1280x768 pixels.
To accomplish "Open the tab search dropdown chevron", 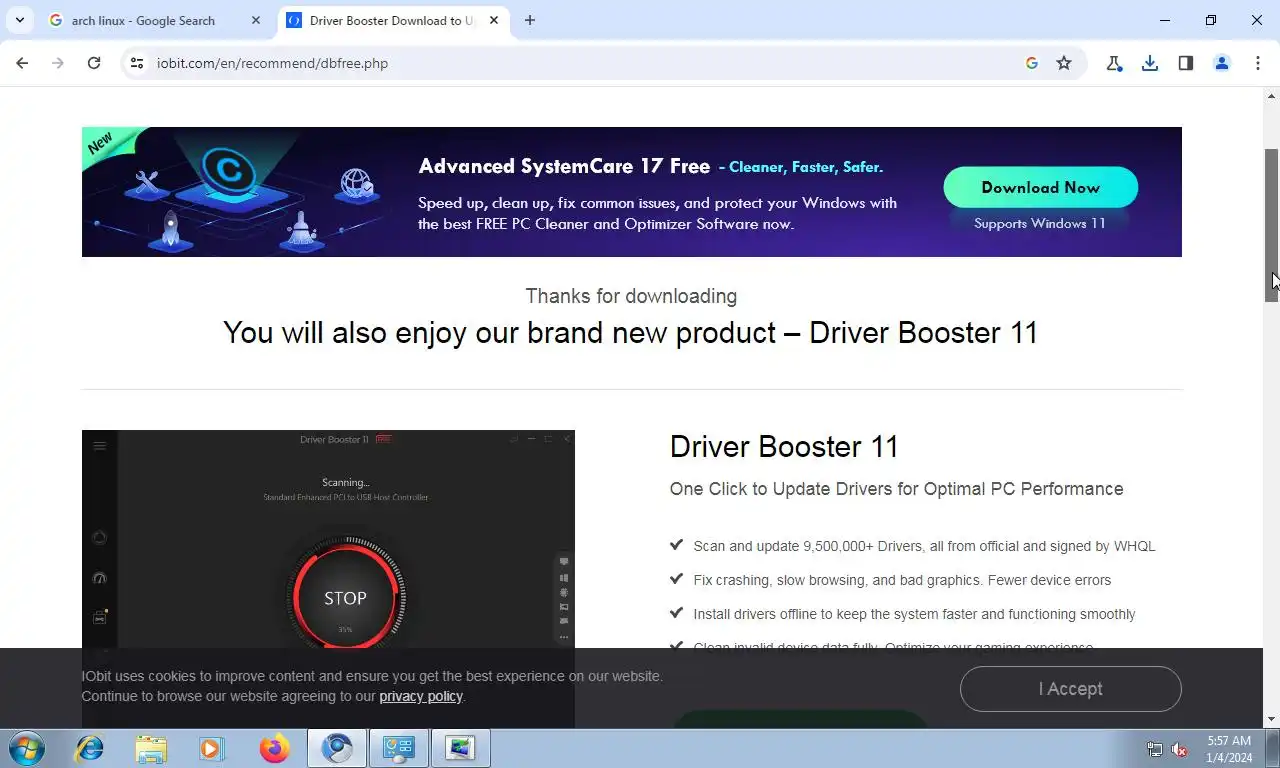I will click(19, 20).
